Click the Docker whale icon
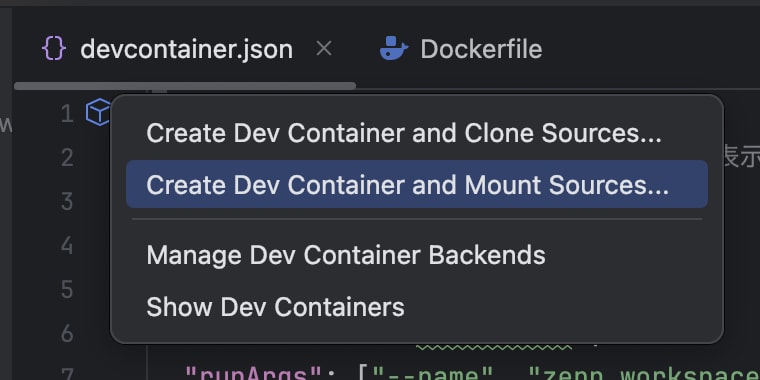Screen dimensions: 760x380 pos(394,48)
